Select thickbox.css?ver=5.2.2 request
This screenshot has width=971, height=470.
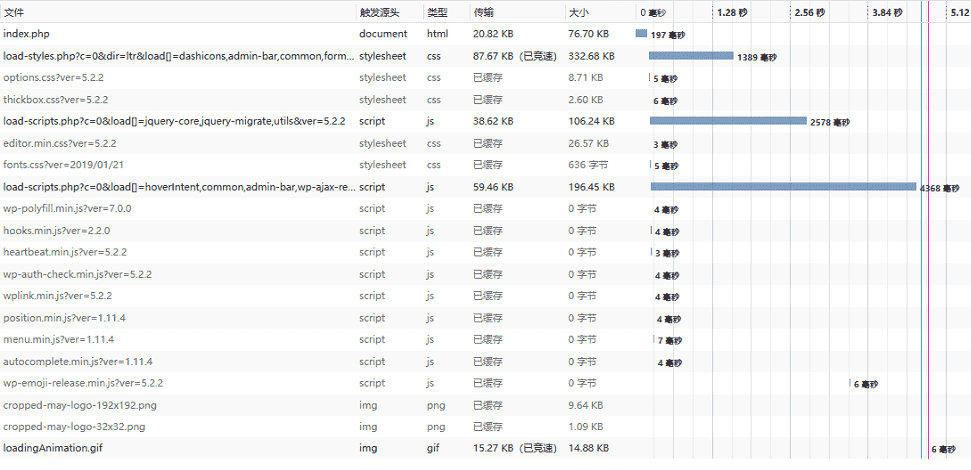(486, 100)
